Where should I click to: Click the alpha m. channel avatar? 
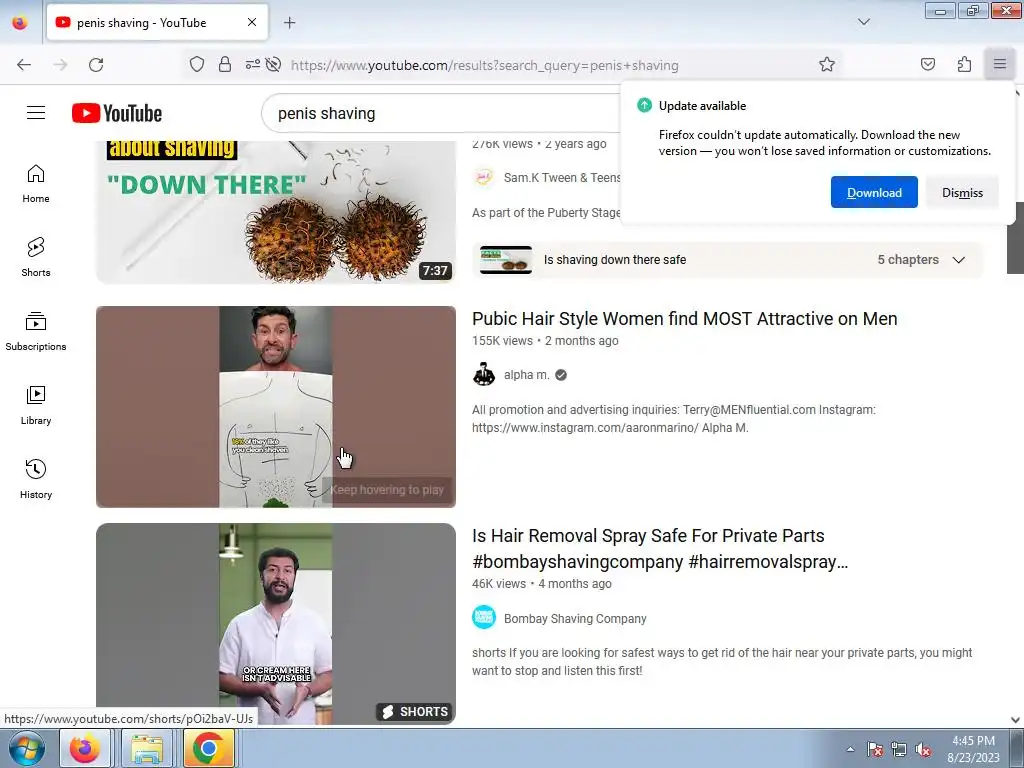coord(484,374)
